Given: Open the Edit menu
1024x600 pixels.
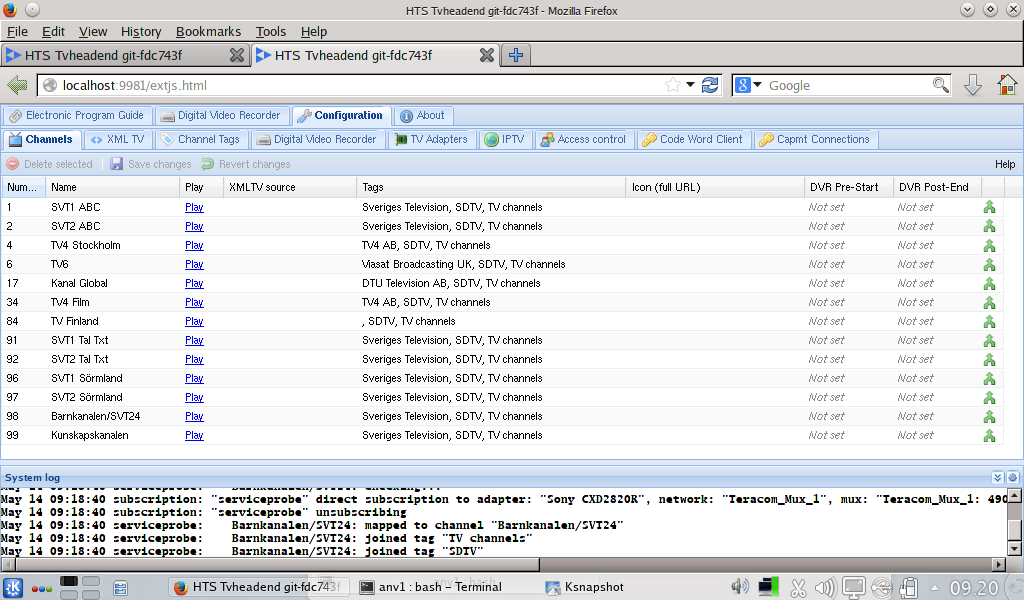Looking at the screenshot, I should click(x=53, y=31).
